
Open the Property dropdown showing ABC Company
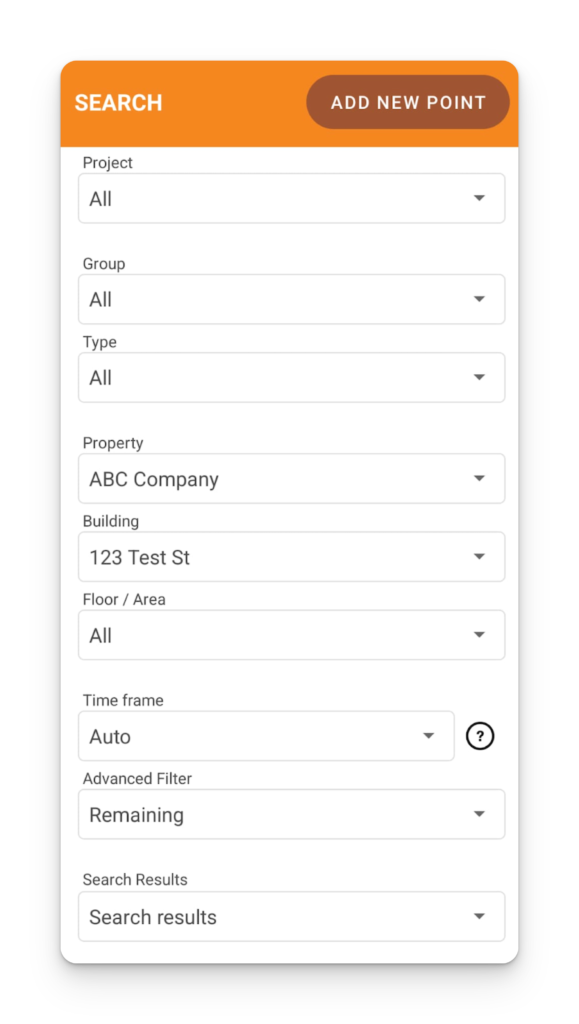pyautogui.click(x=291, y=479)
